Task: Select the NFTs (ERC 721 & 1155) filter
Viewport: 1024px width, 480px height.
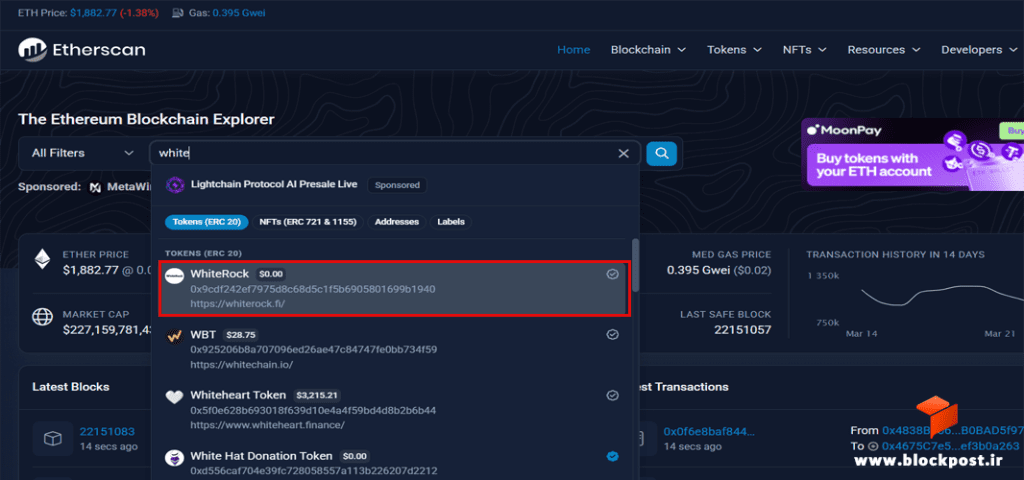Action: [x=308, y=222]
